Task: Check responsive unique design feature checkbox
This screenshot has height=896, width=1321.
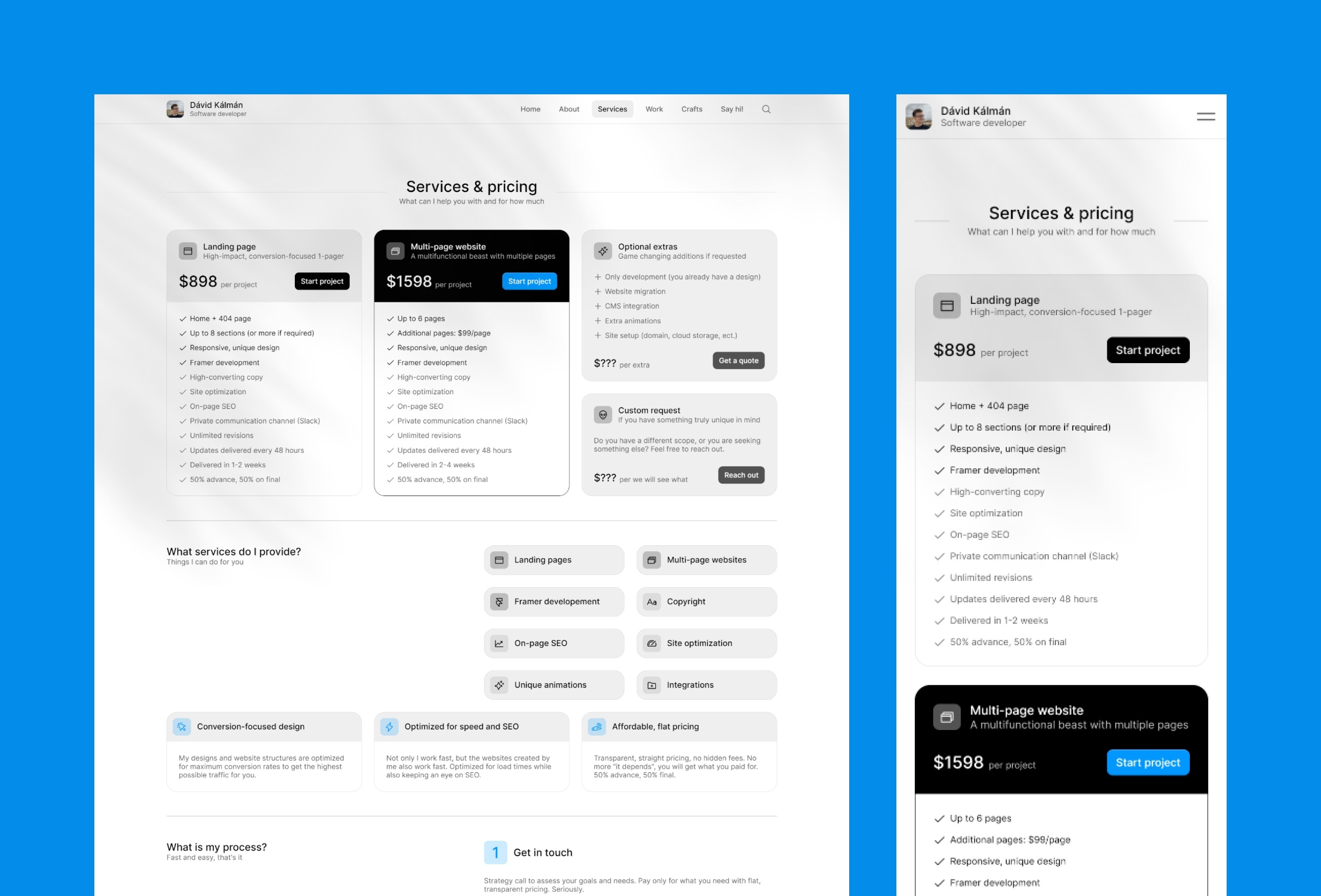Action: (x=183, y=347)
